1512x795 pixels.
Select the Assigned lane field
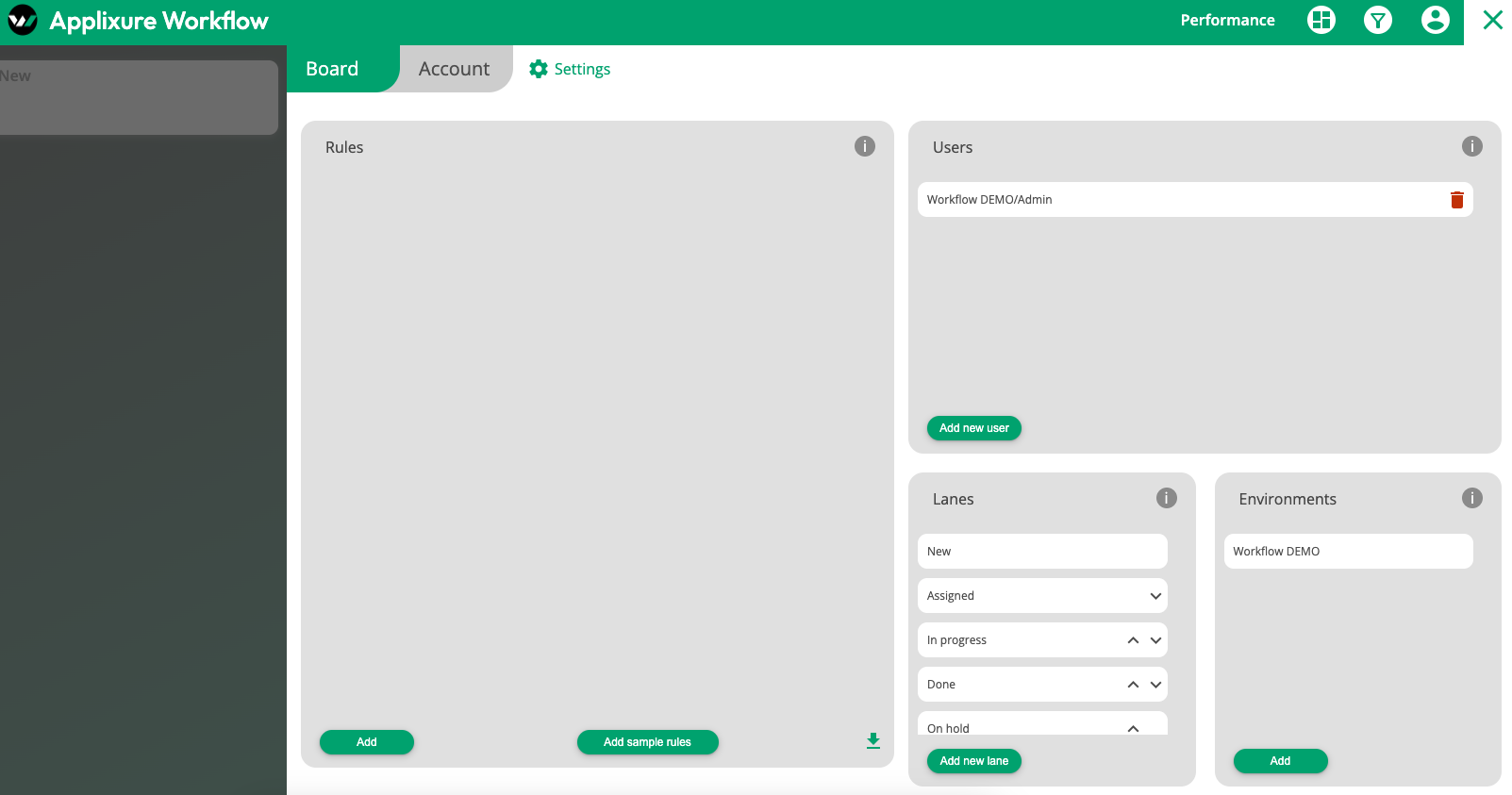click(x=1042, y=596)
